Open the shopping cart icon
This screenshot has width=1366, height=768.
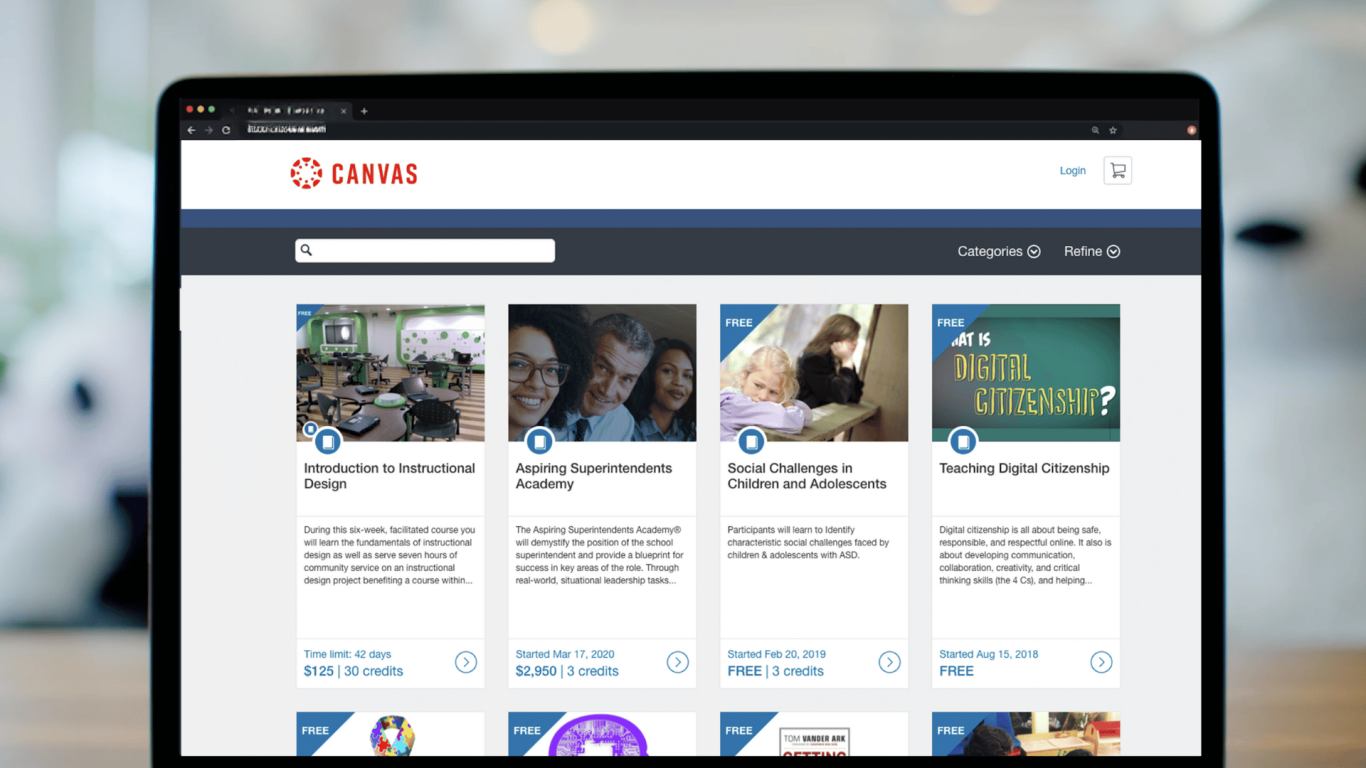click(x=1117, y=170)
